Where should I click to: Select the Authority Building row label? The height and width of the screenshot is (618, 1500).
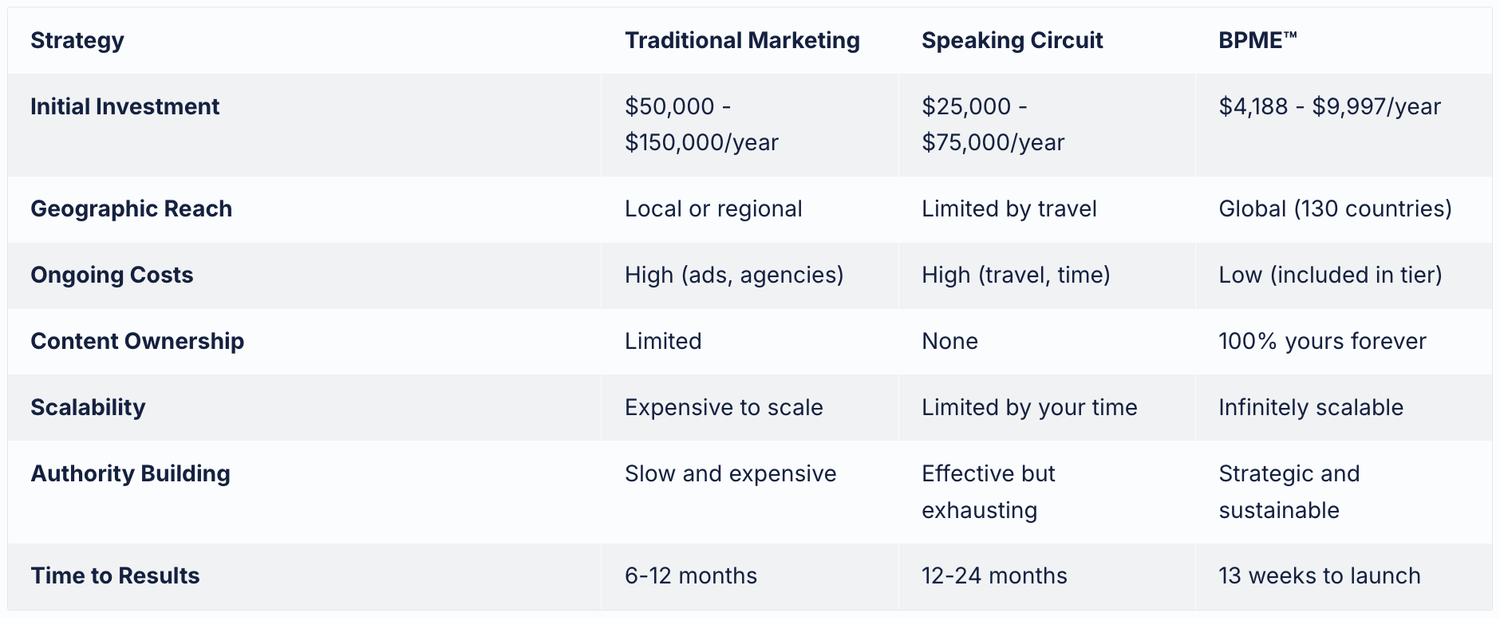point(130,474)
